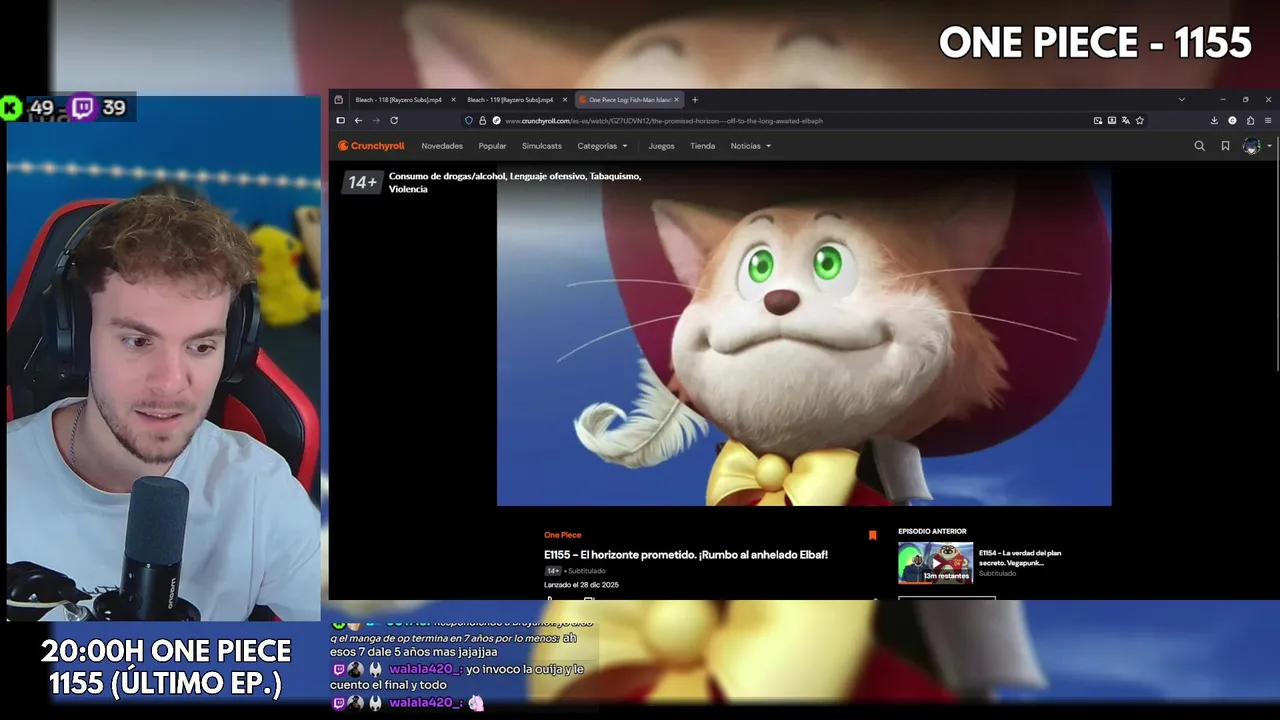Screen dimensions: 1280x720
Task: Click the Lanzado el 28 dic 2025 text
Action: (x=581, y=585)
